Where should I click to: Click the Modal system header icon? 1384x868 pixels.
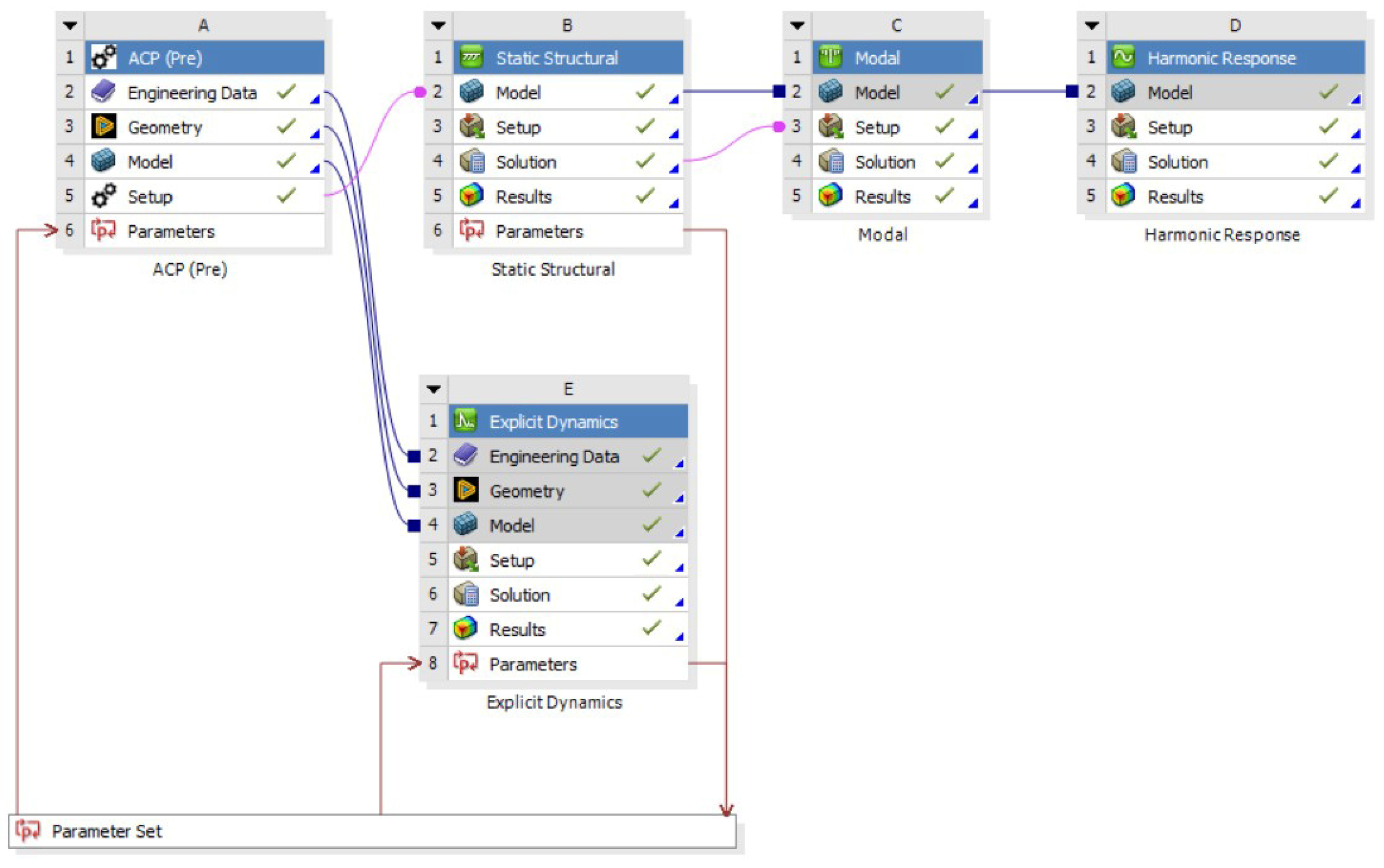[830, 58]
